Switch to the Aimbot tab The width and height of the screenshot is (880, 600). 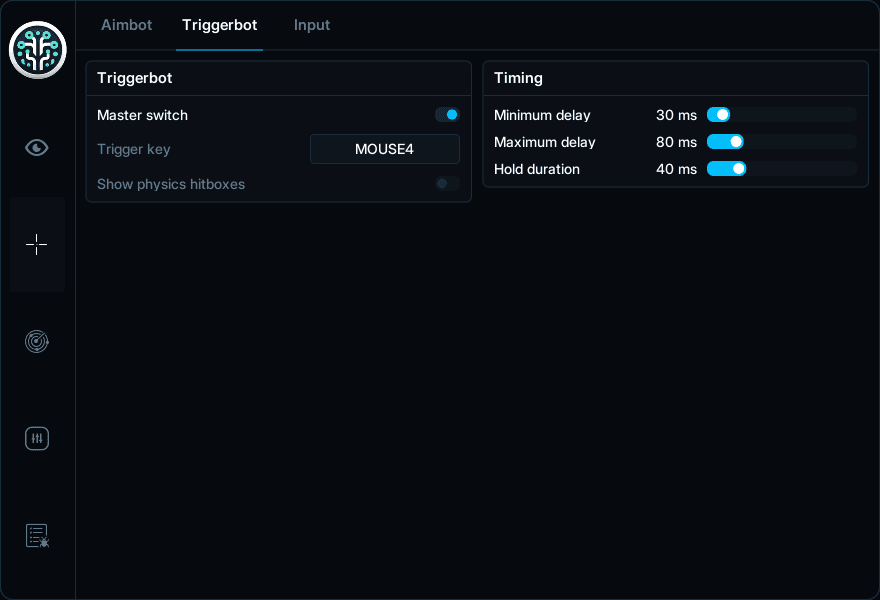tap(126, 25)
